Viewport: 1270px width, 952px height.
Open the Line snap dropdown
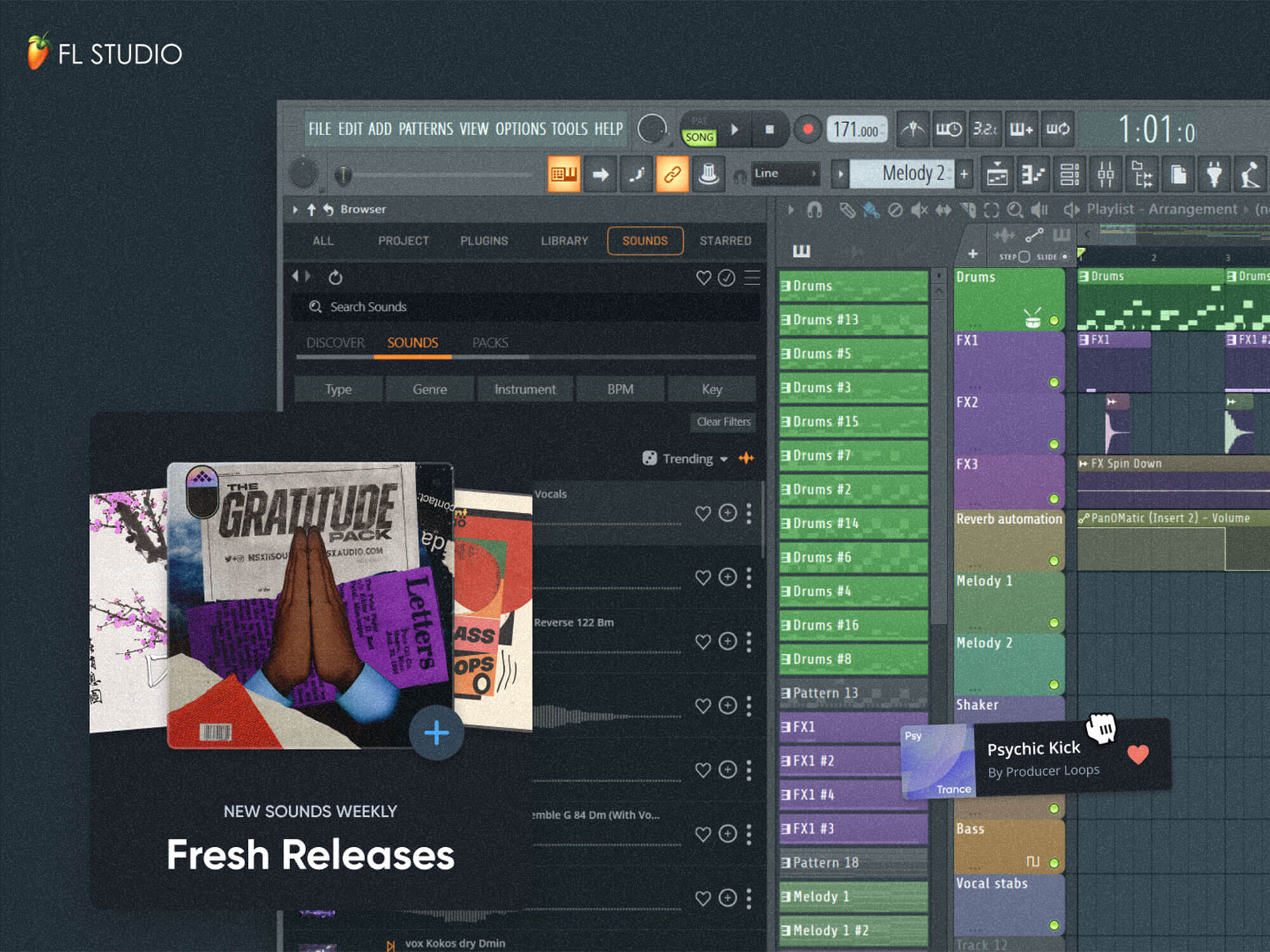click(785, 173)
